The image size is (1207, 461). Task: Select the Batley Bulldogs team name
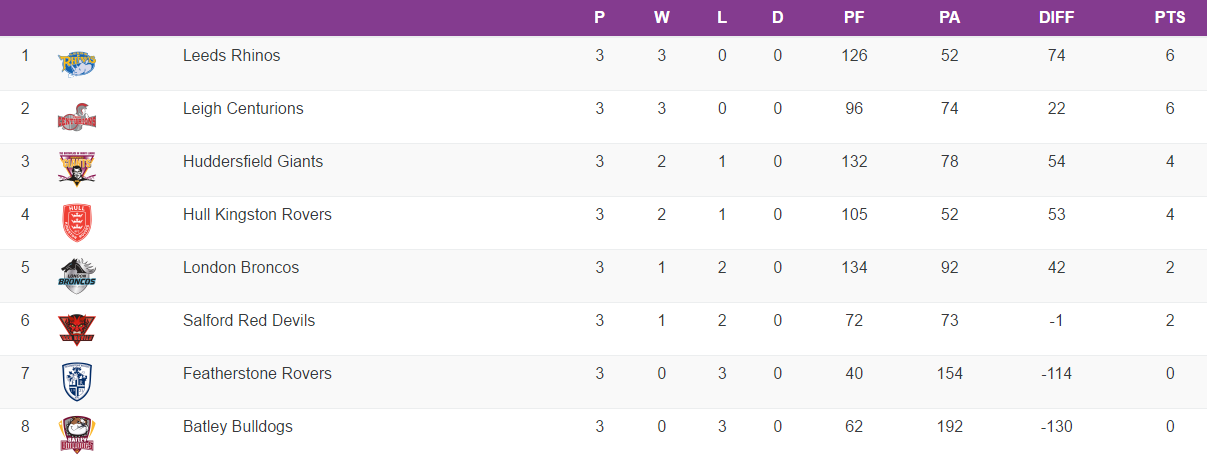click(238, 427)
